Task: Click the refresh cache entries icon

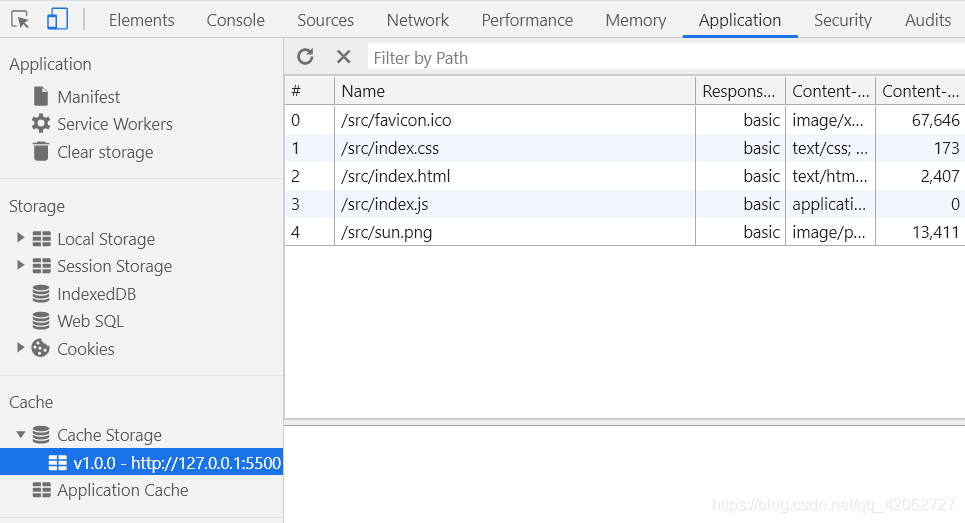Action: (x=305, y=57)
